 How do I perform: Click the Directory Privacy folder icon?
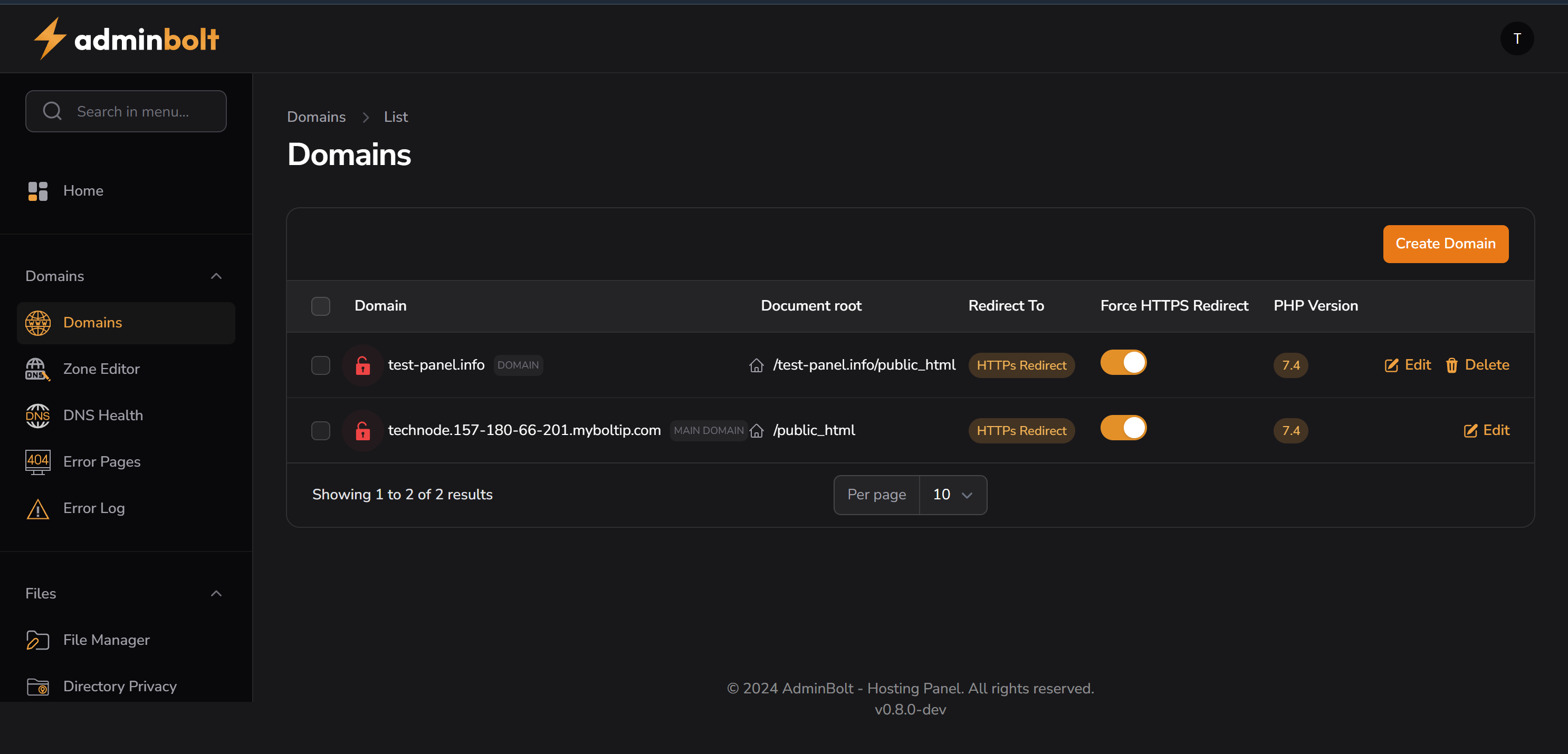37,687
